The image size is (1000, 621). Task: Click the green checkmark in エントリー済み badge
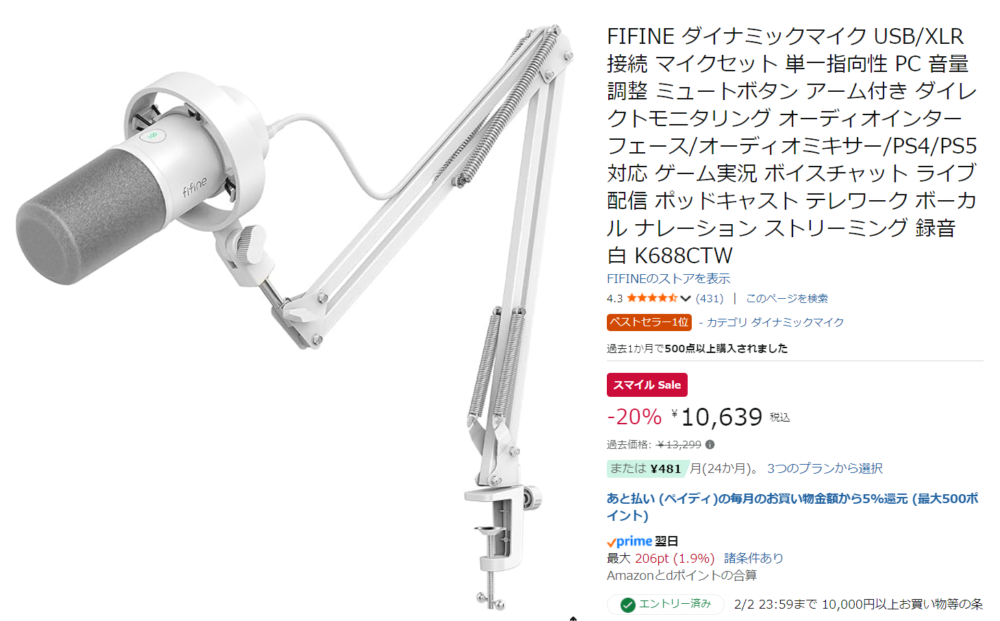[628, 604]
